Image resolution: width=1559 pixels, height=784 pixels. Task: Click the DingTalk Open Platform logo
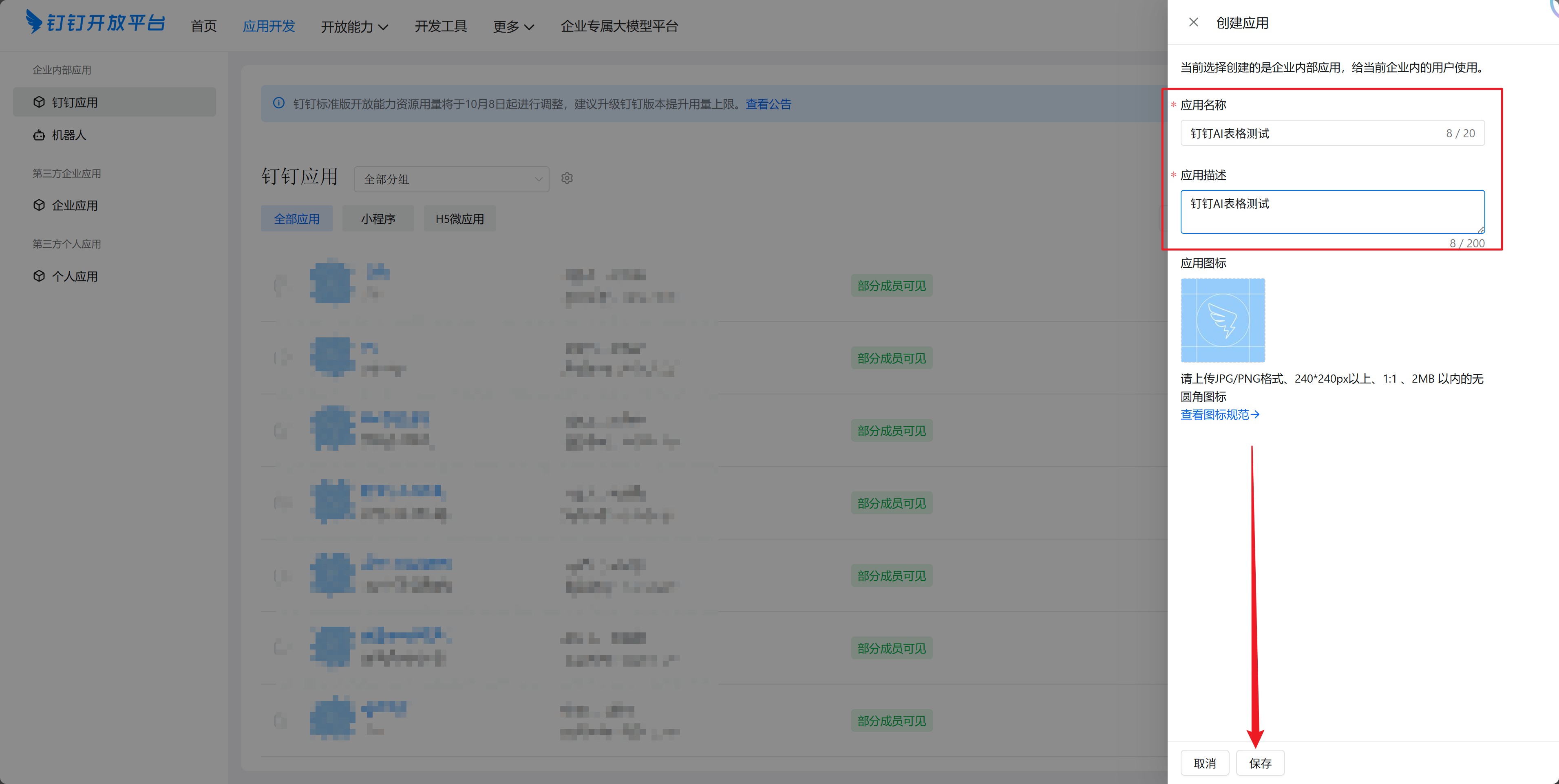(95, 23)
